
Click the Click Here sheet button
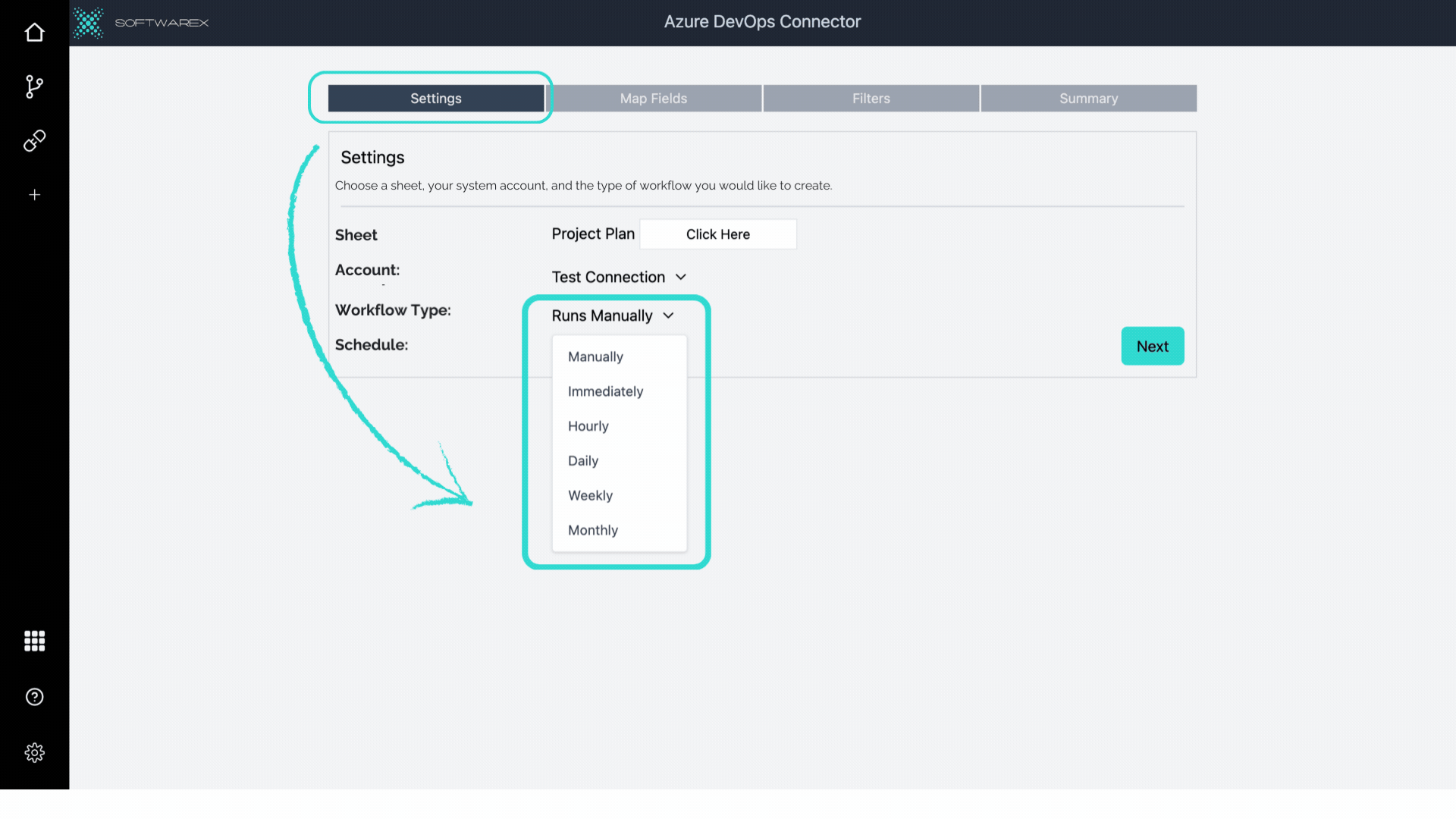pos(718,234)
